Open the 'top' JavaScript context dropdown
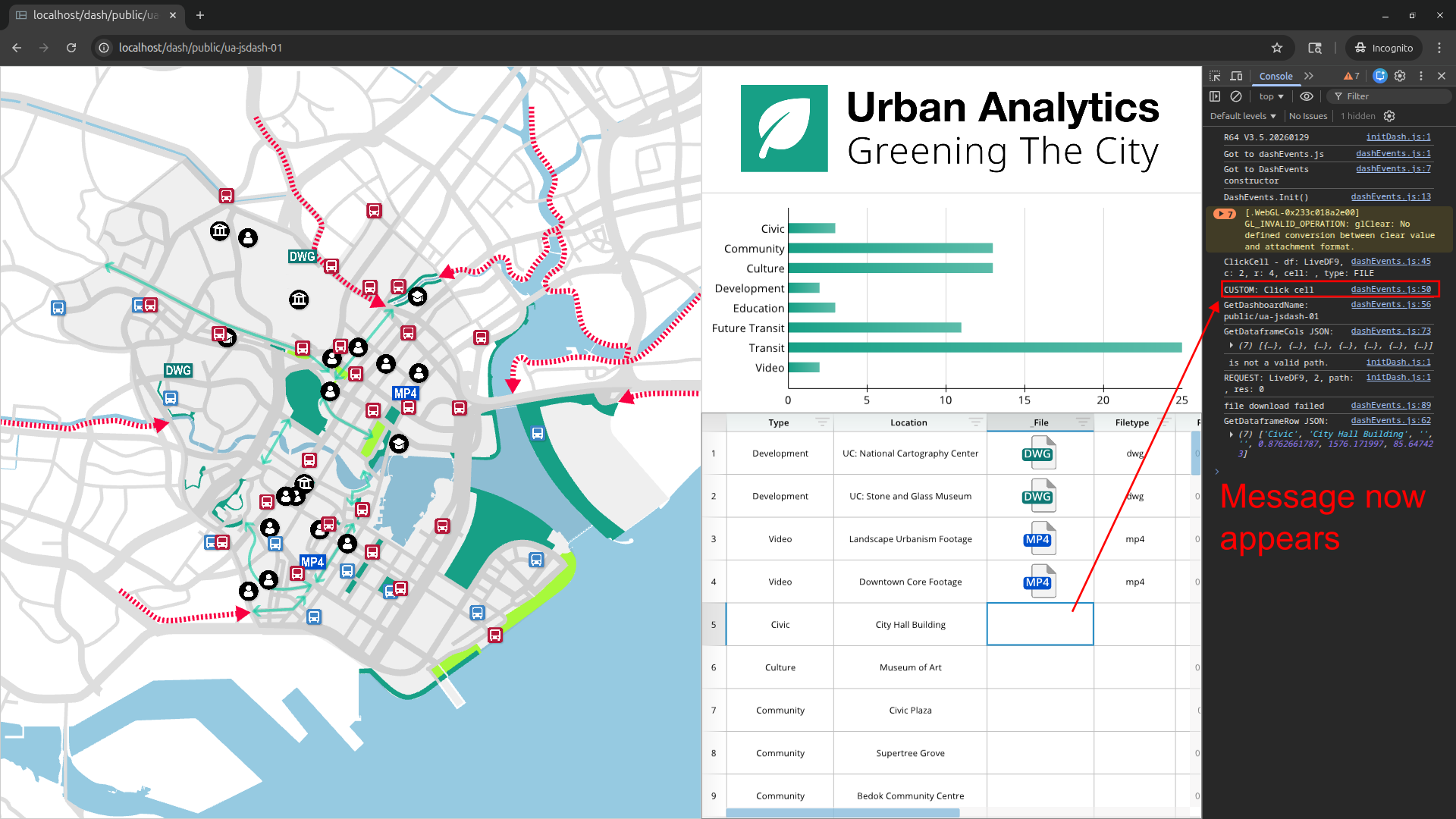This screenshot has width=1456, height=819. coord(1271,96)
